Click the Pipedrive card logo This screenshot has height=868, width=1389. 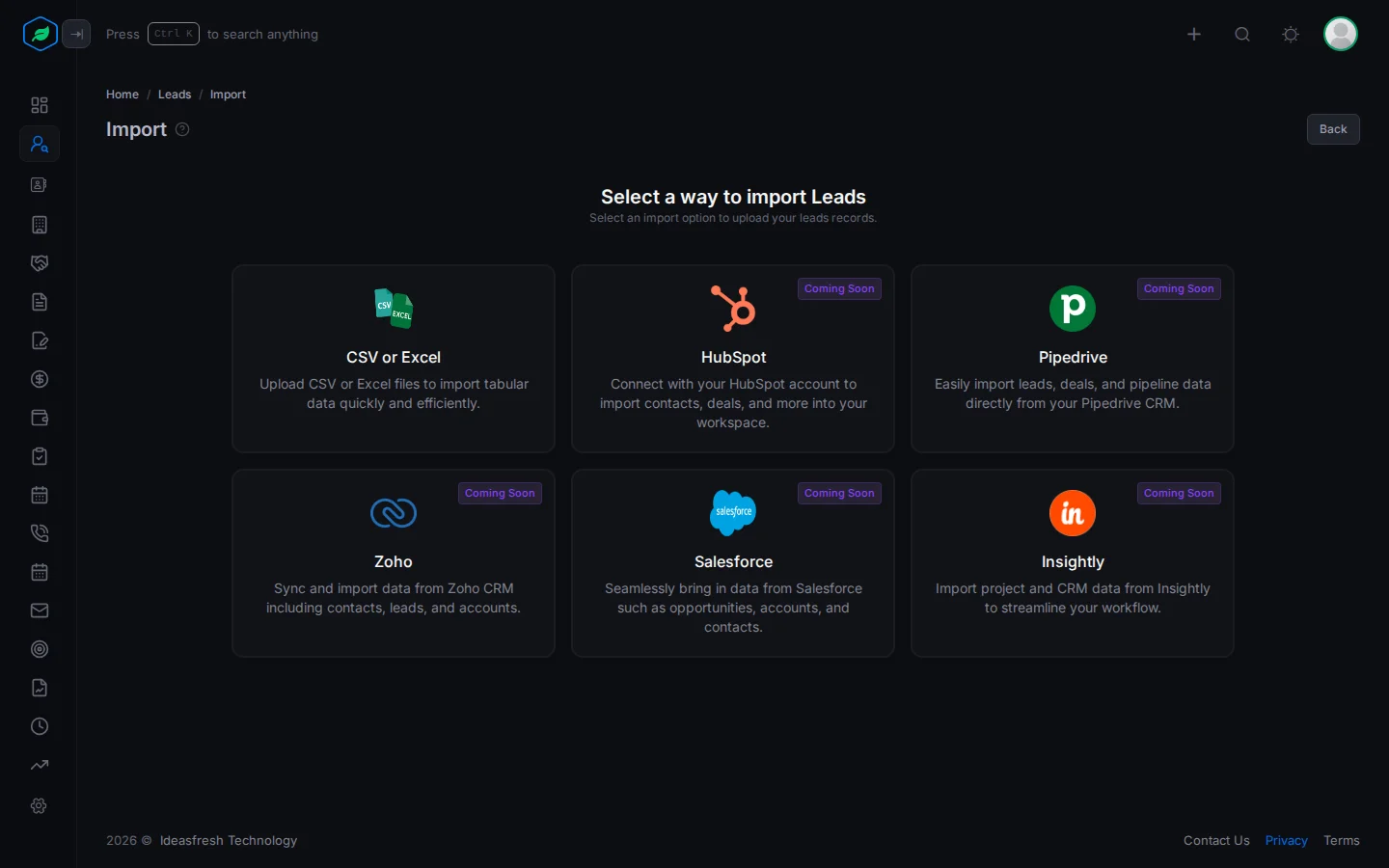(1073, 309)
